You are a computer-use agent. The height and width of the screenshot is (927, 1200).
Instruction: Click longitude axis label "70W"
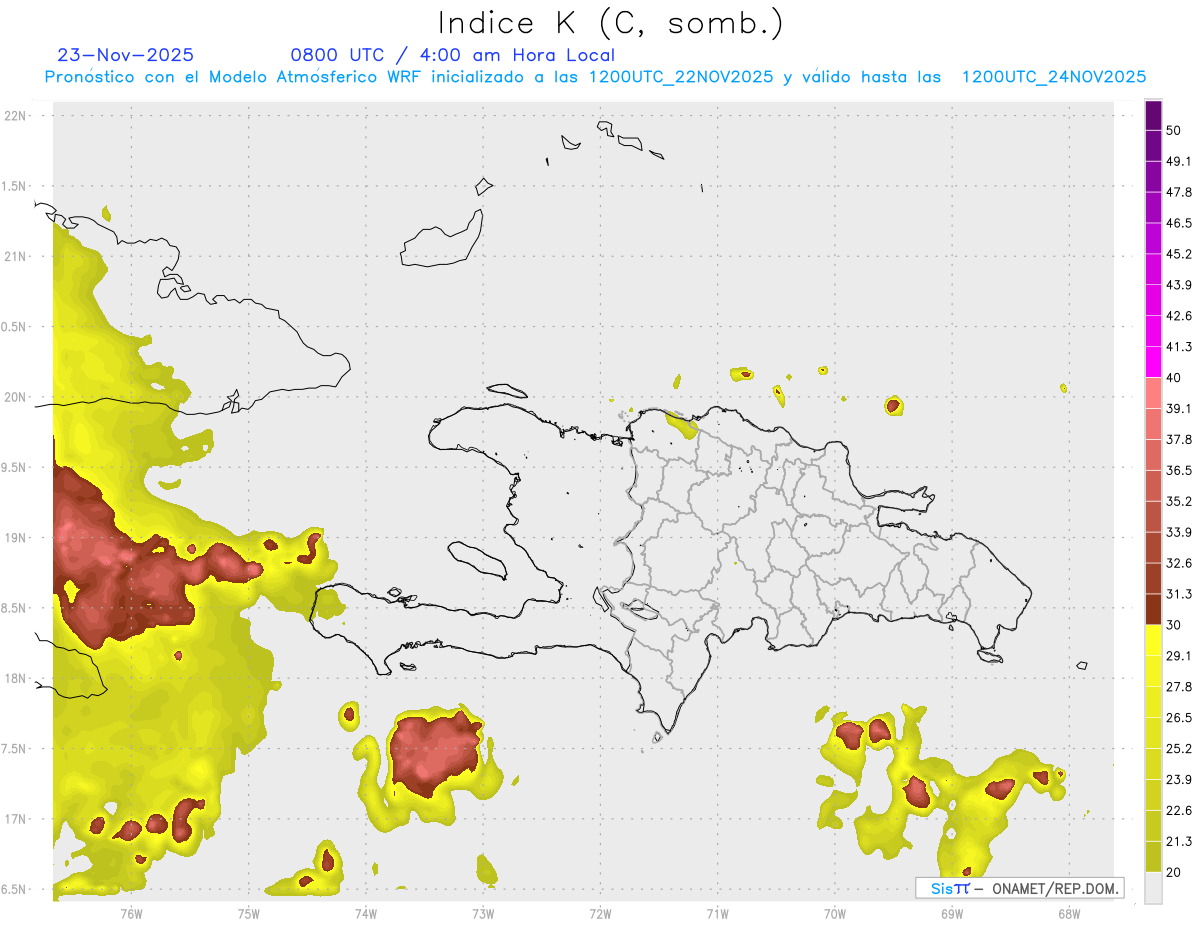pos(835,914)
